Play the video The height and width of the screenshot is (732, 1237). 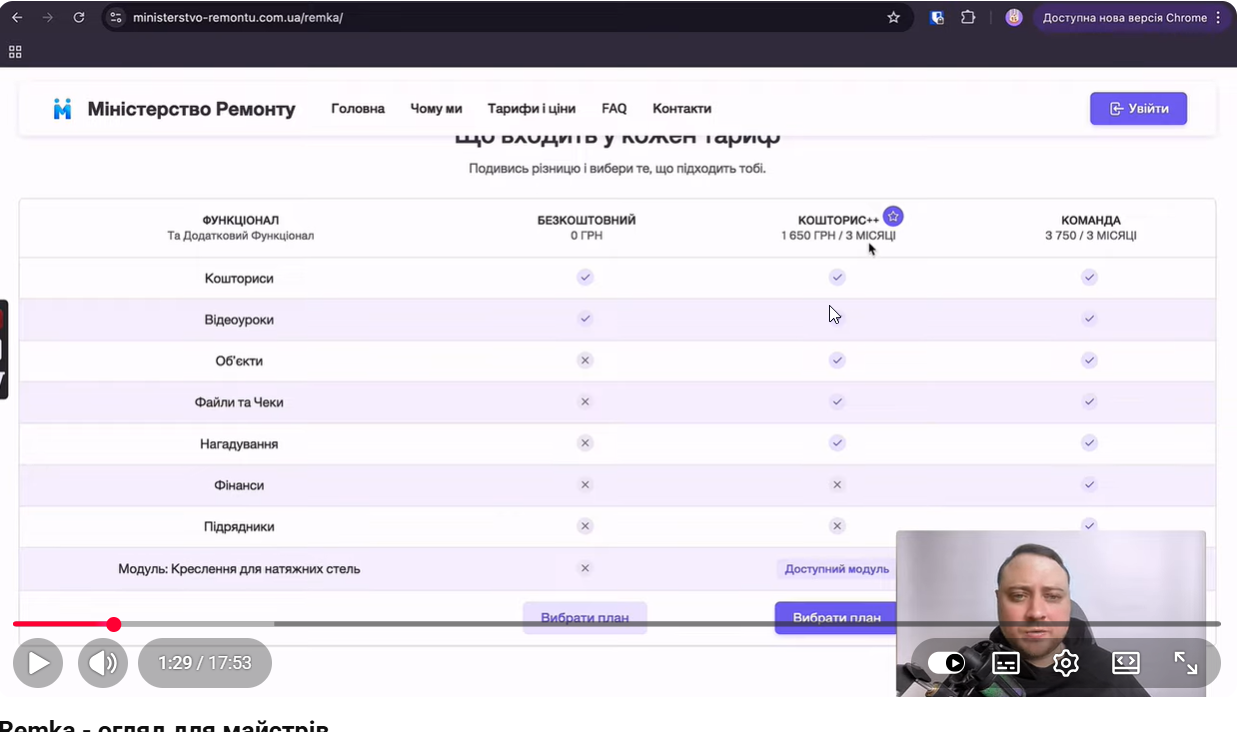pyautogui.click(x=38, y=663)
